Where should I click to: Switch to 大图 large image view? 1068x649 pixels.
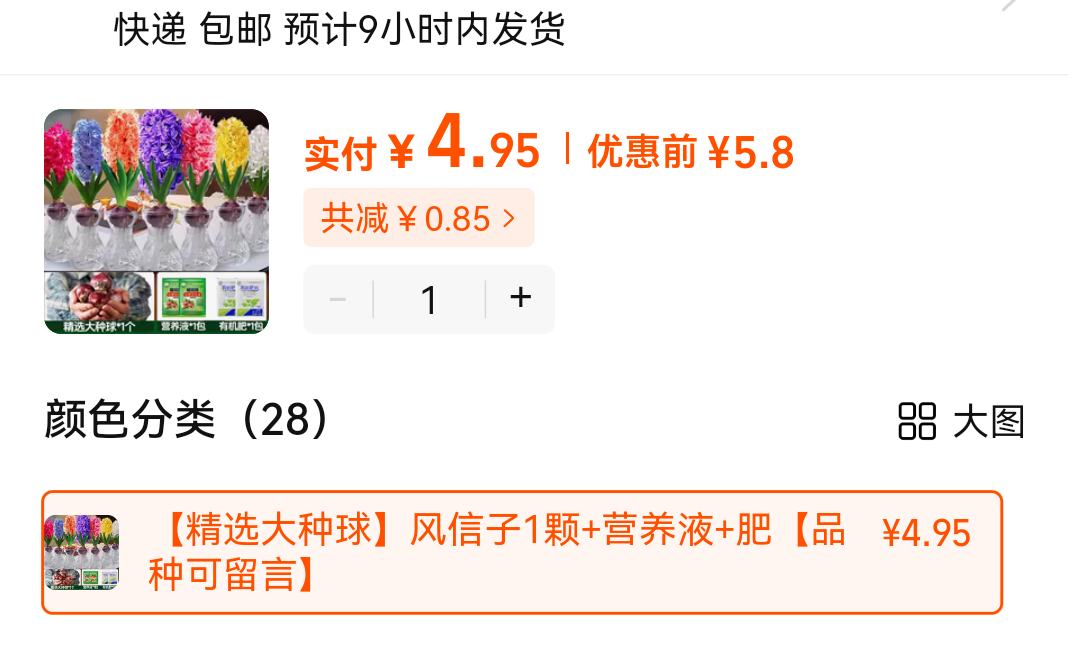[x=961, y=421]
